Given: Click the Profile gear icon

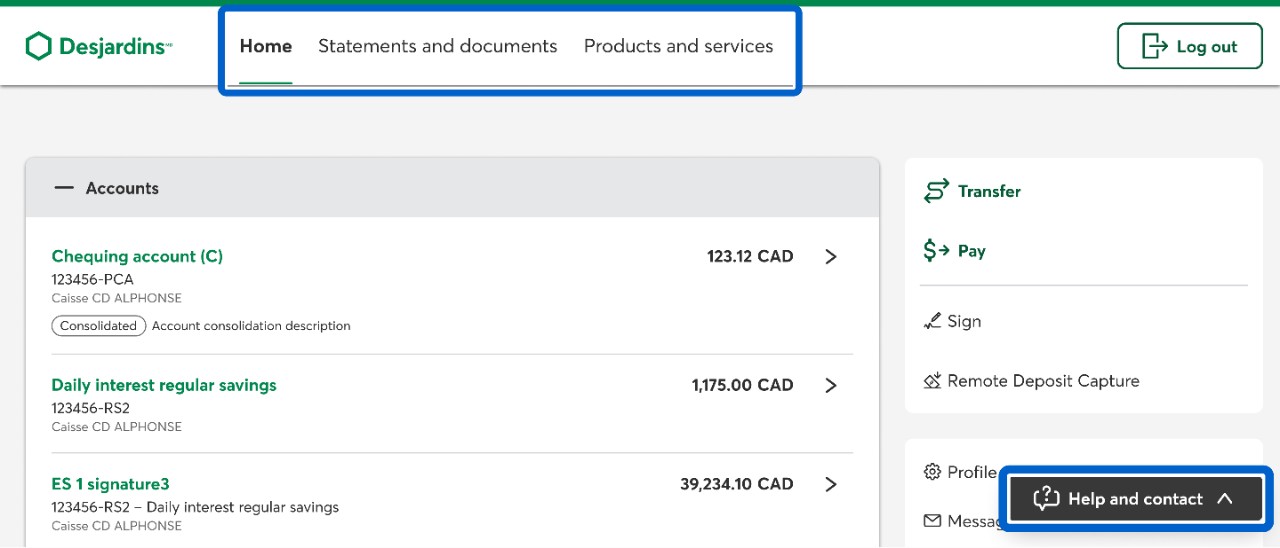Looking at the screenshot, I should [932, 472].
